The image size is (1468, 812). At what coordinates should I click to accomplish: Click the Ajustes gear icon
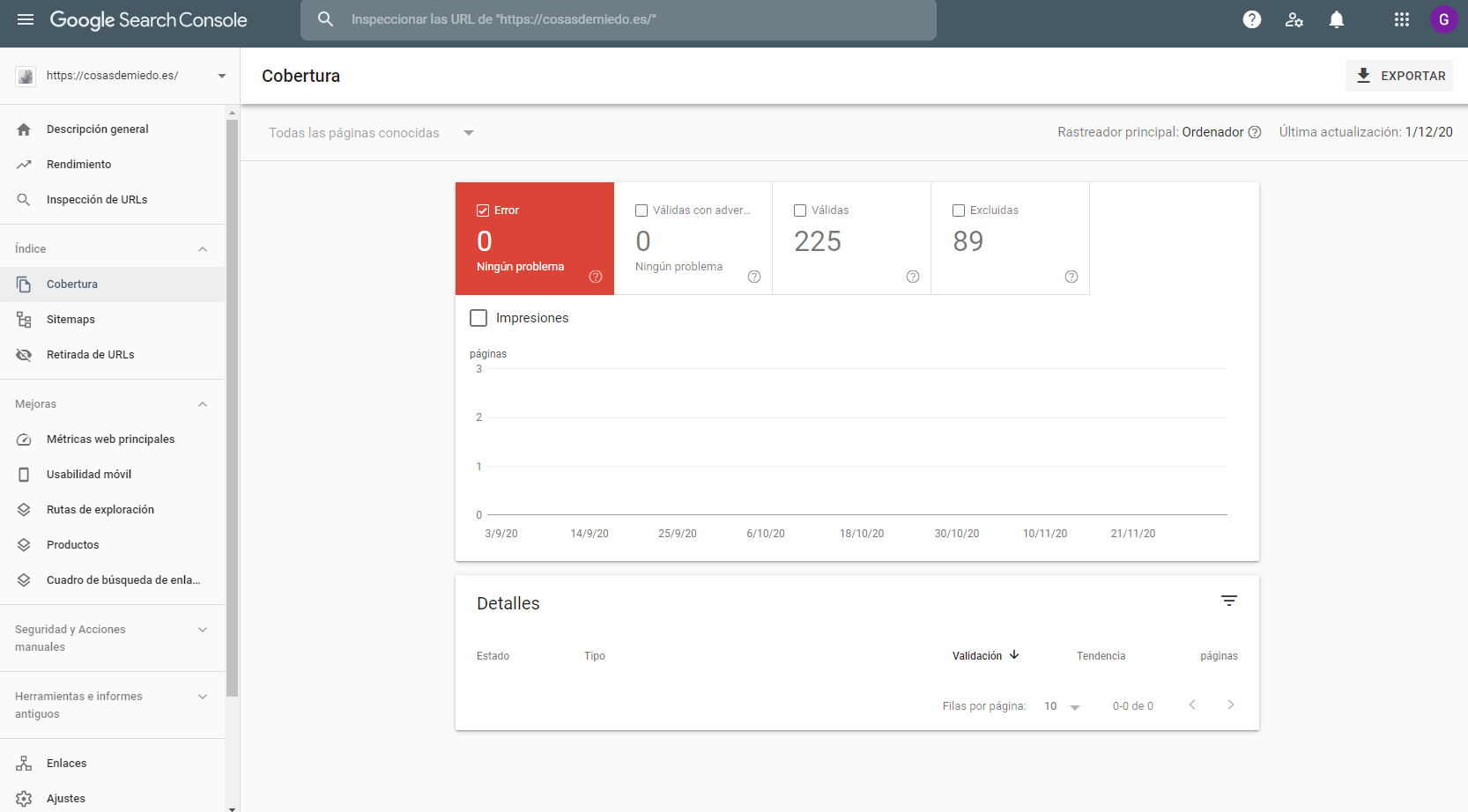[24, 799]
